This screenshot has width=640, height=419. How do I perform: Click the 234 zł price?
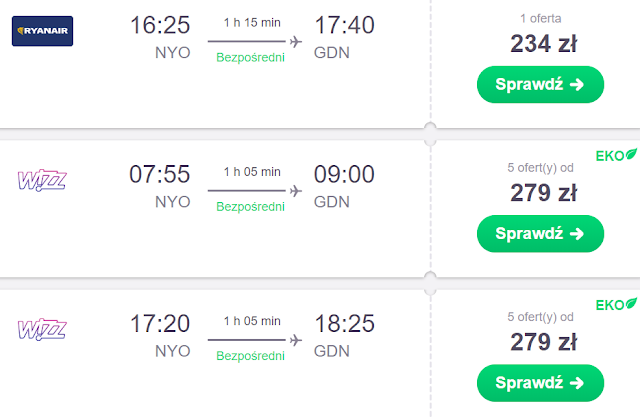541,42
